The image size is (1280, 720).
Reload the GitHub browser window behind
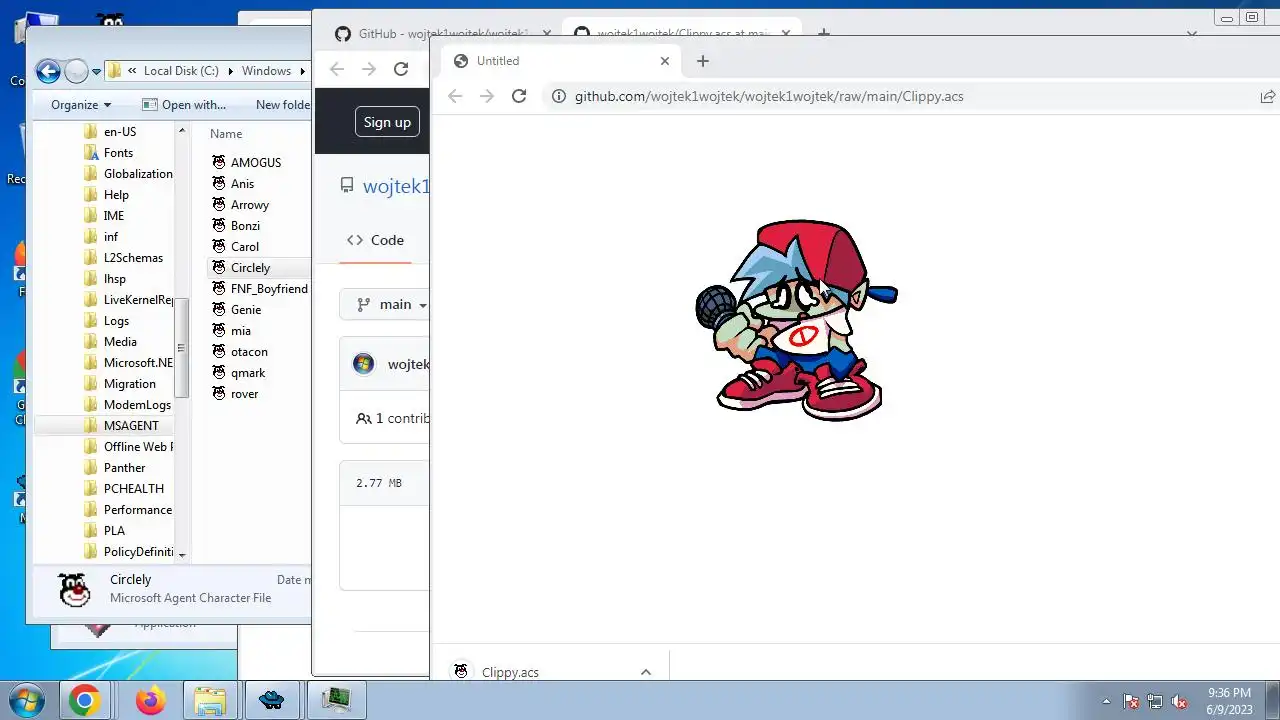[x=401, y=69]
